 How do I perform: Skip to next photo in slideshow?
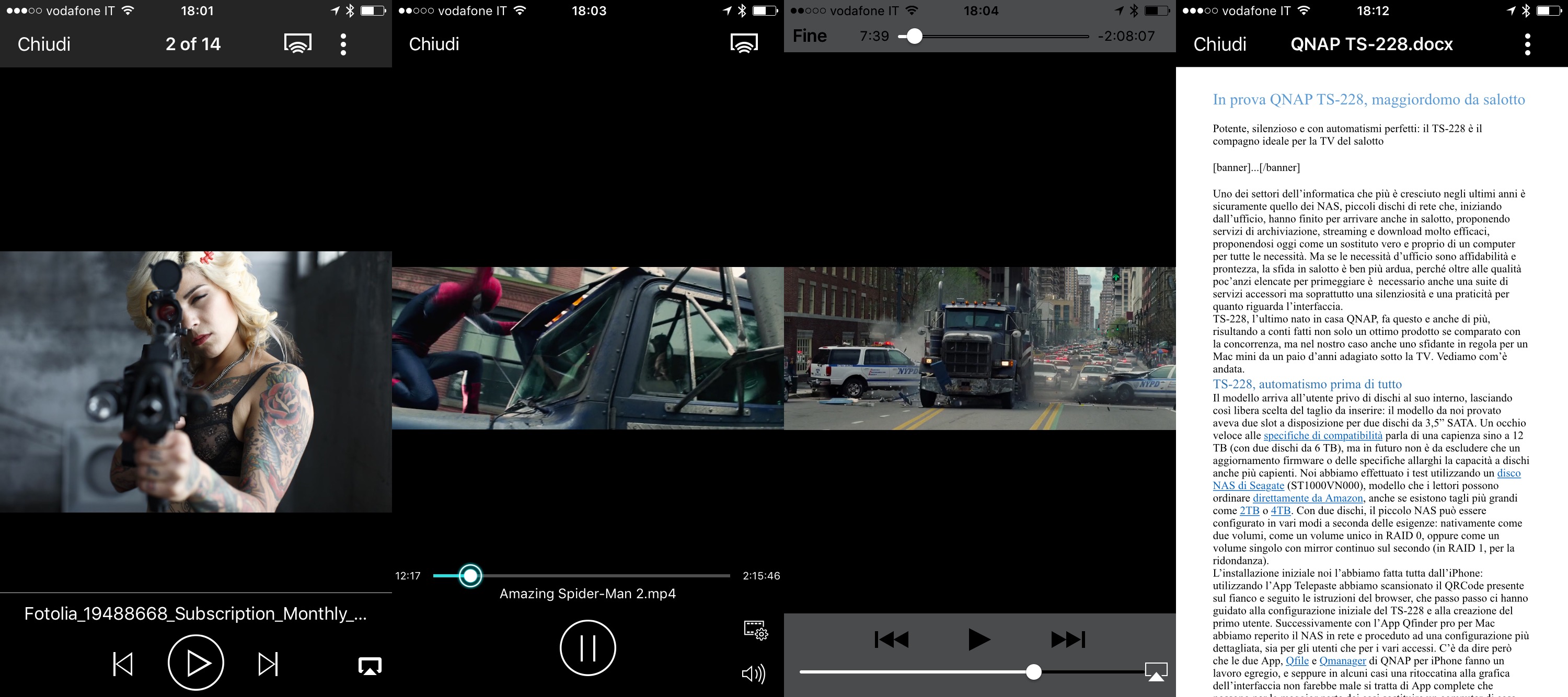pos(268,664)
